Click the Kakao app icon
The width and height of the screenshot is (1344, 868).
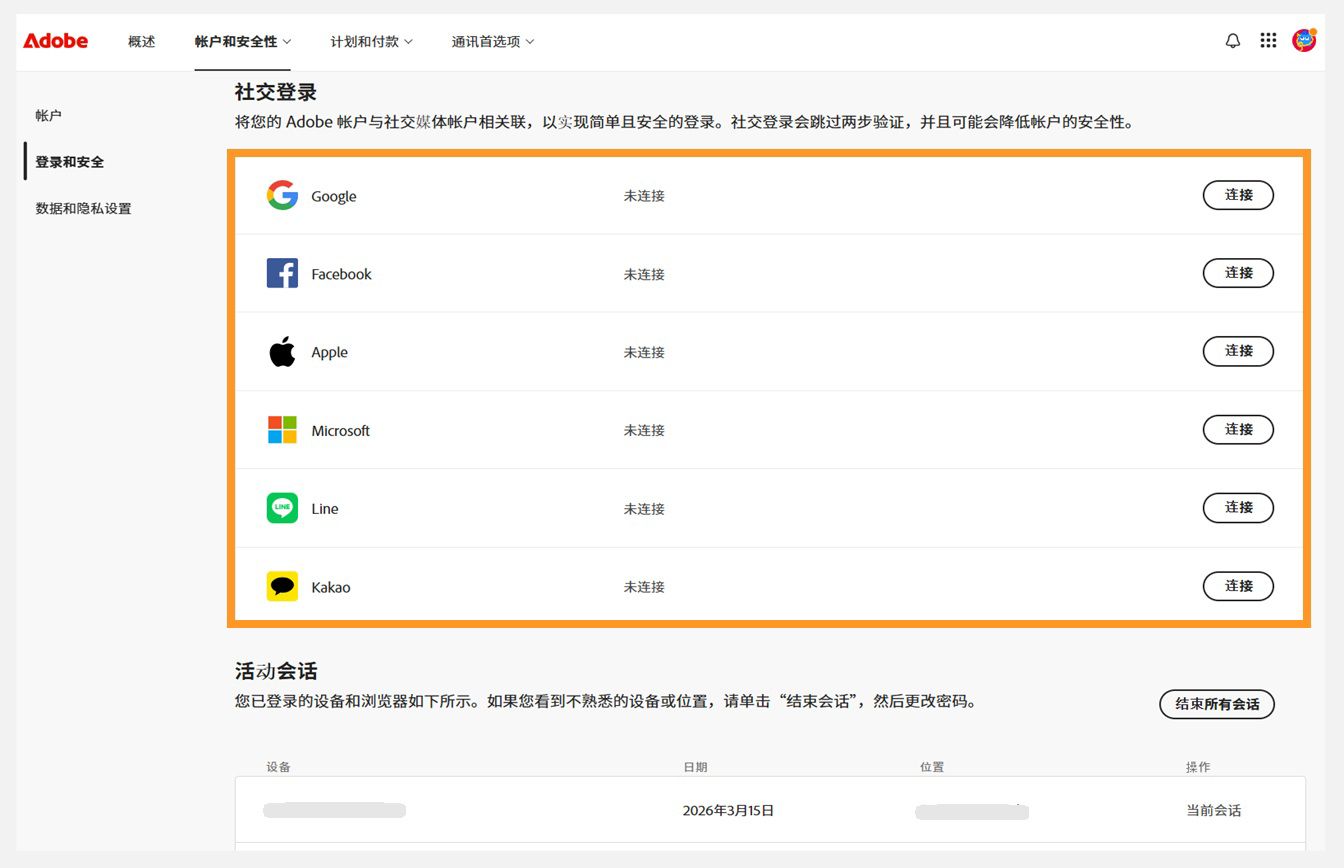pyautogui.click(x=282, y=586)
